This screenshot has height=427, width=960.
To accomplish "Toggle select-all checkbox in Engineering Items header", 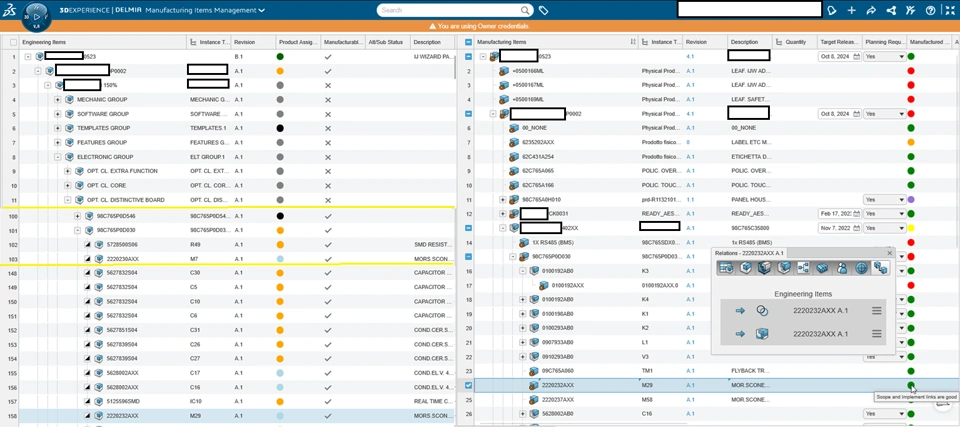I will [x=13, y=42].
